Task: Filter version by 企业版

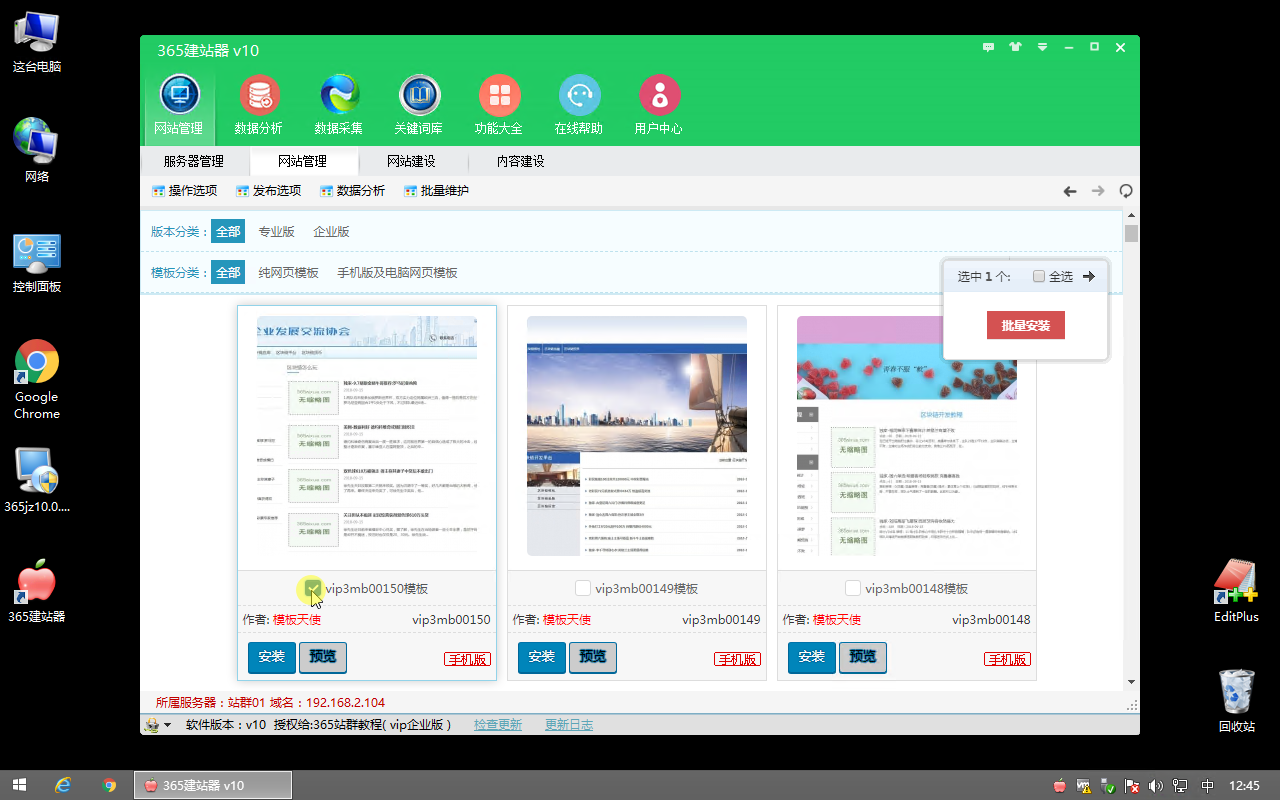Action: 331,231
